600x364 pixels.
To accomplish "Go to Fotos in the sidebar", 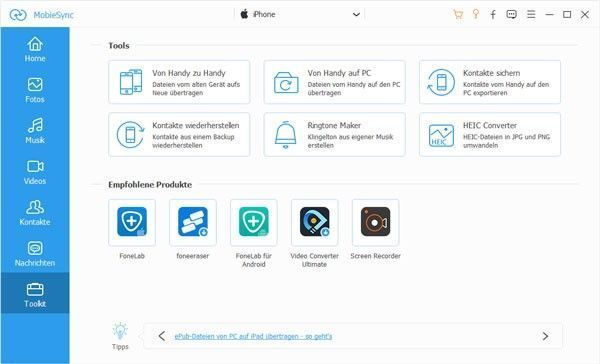I will click(35, 90).
